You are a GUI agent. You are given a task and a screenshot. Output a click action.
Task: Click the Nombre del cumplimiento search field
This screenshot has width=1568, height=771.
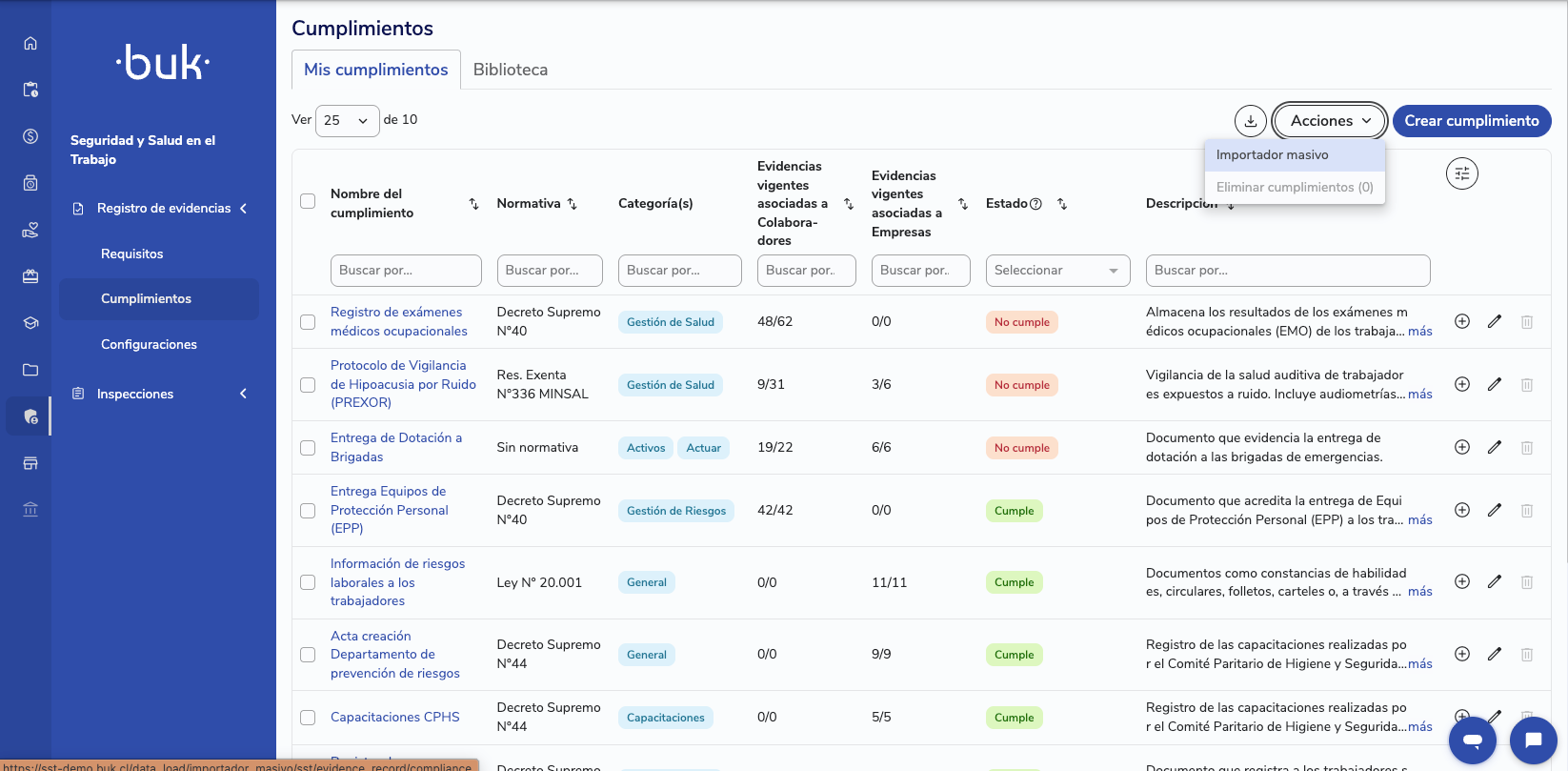tap(406, 271)
